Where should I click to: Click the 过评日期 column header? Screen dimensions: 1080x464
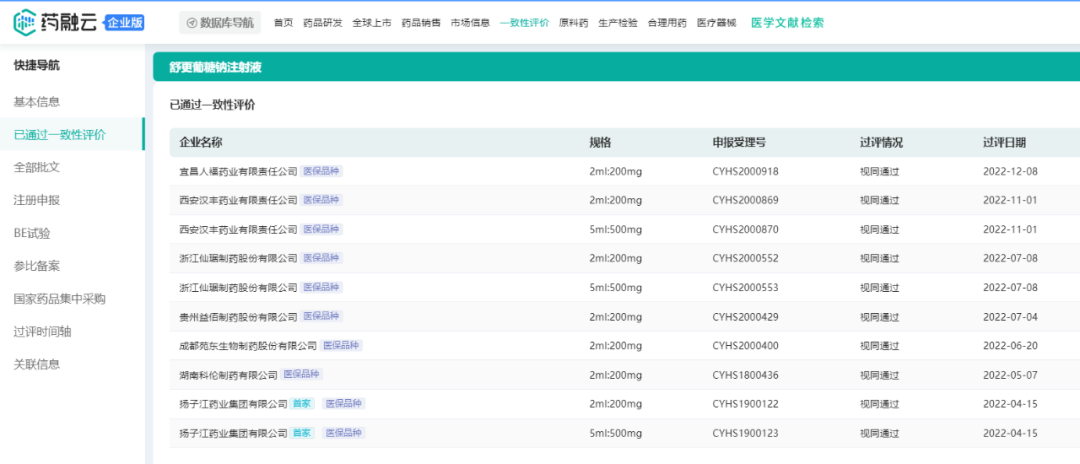coord(1004,142)
